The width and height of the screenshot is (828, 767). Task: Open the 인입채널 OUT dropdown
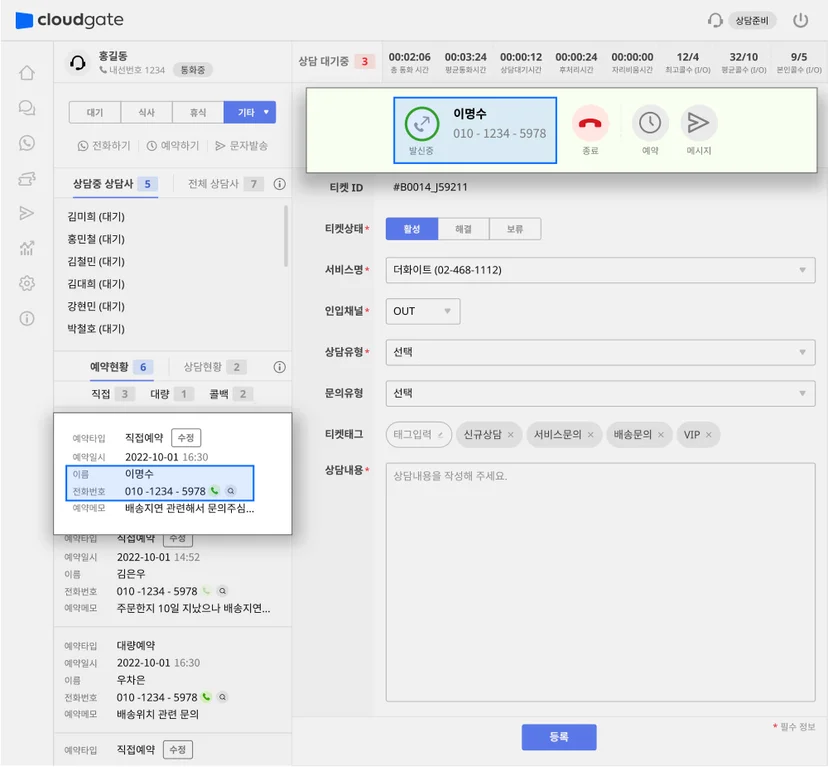pos(423,311)
